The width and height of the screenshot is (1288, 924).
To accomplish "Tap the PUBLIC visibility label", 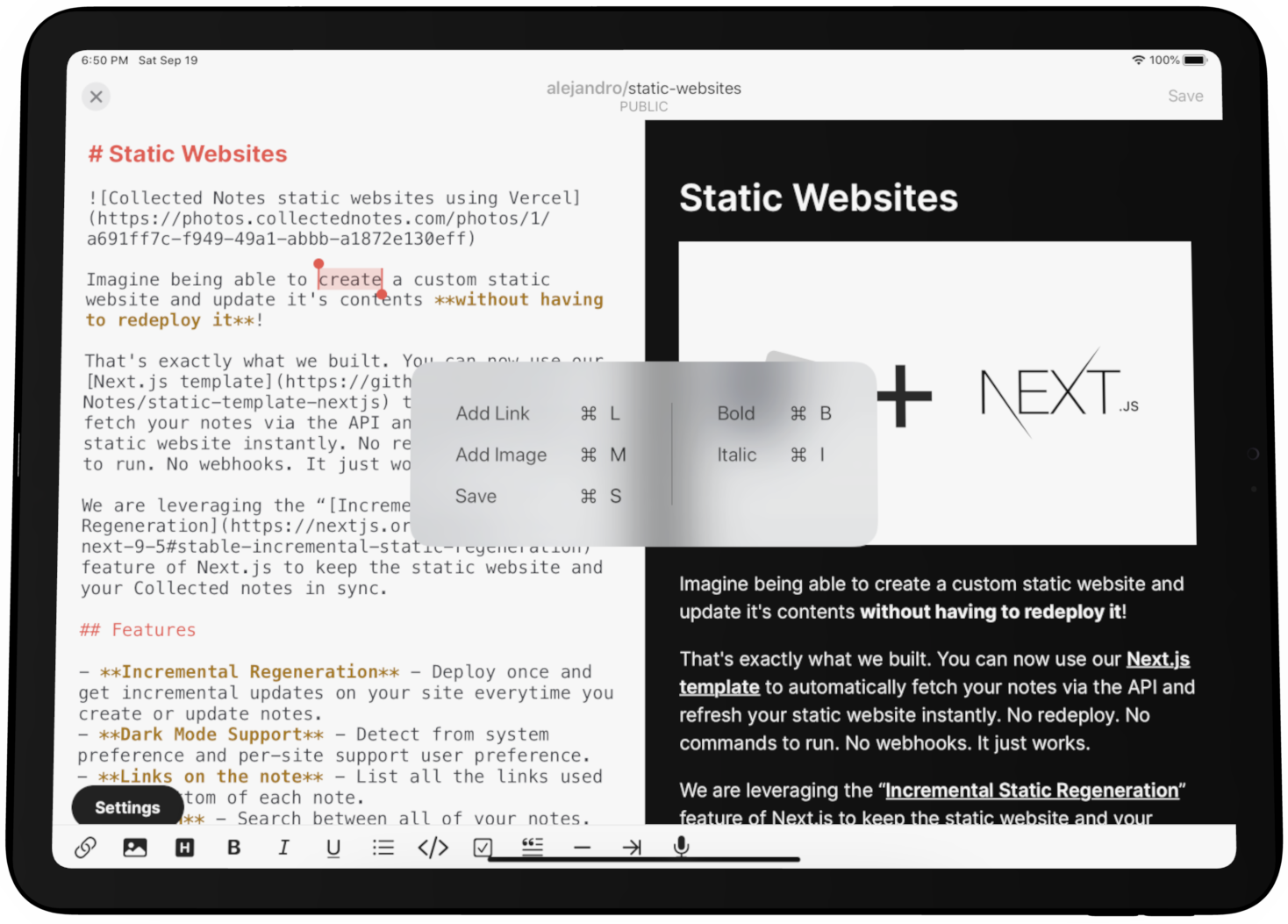I will coord(643,106).
